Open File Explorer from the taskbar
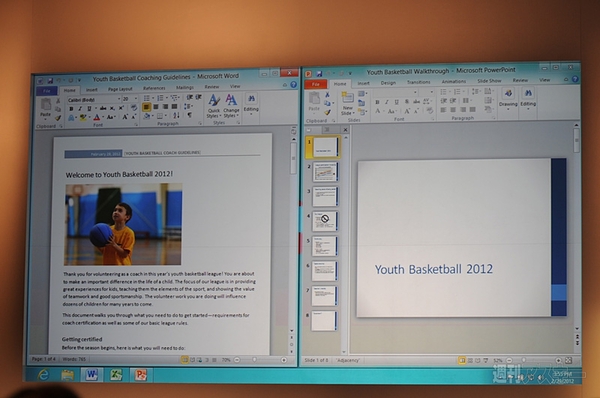 point(67,375)
